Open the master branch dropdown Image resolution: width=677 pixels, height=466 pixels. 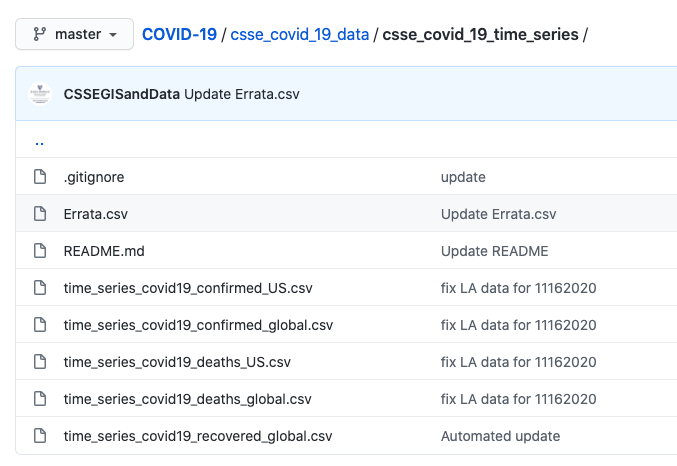click(x=74, y=34)
